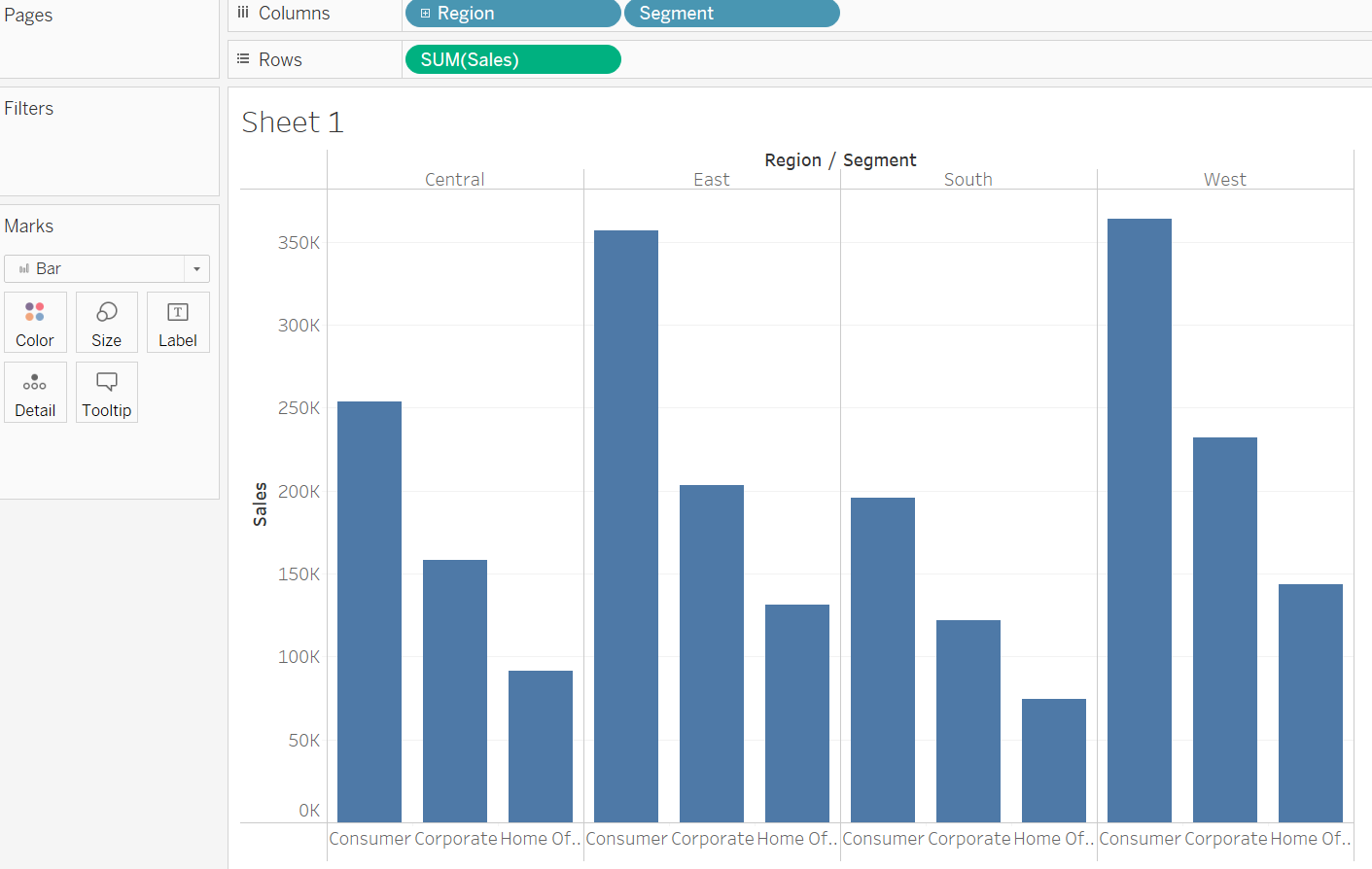
Task: Open the Color marks card option
Action: [35, 322]
